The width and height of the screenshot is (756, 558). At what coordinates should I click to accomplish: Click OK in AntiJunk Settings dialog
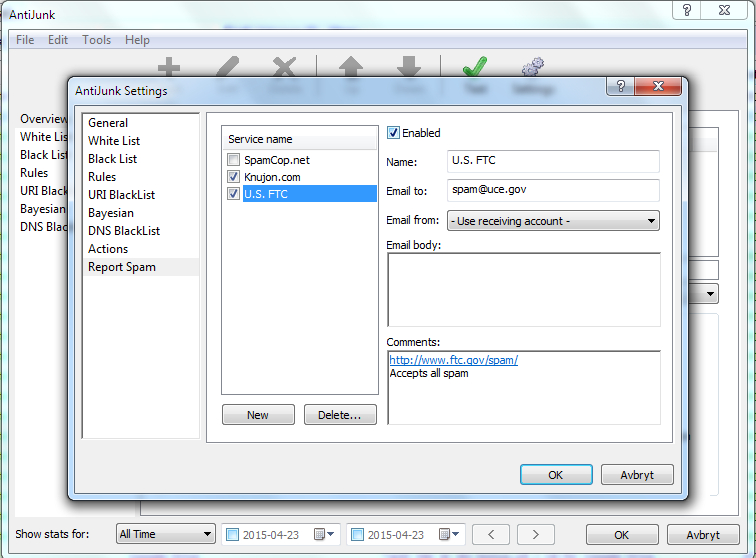[556, 475]
